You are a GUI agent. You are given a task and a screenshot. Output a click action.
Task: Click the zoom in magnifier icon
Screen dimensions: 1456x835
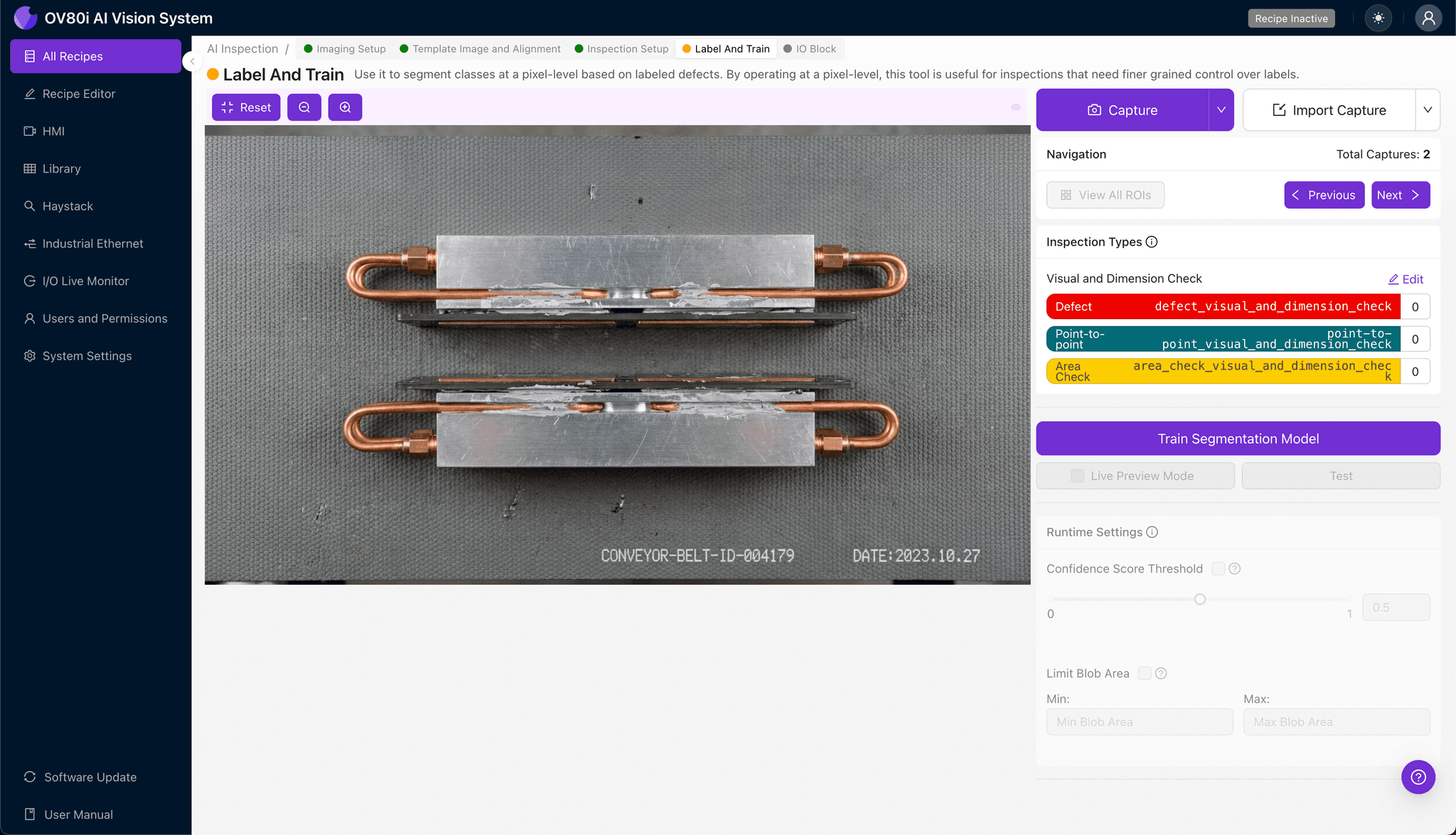(x=345, y=107)
